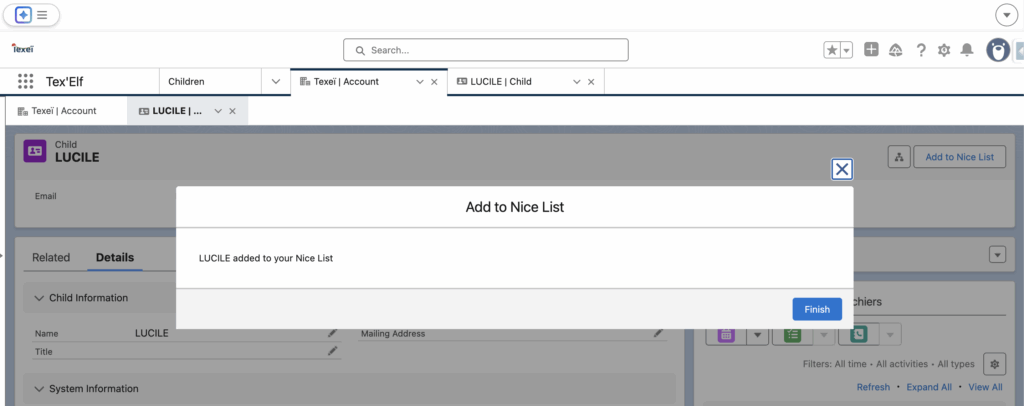The width and height of the screenshot is (1024, 406).
Task: Open the Trailhead guidance icon
Action: tap(896, 50)
